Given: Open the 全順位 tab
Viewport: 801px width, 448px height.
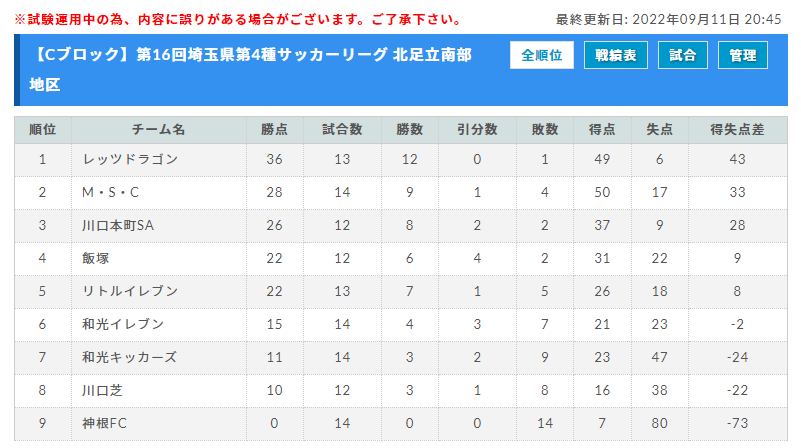Looking at the screenshot, I should pos(541,55).
